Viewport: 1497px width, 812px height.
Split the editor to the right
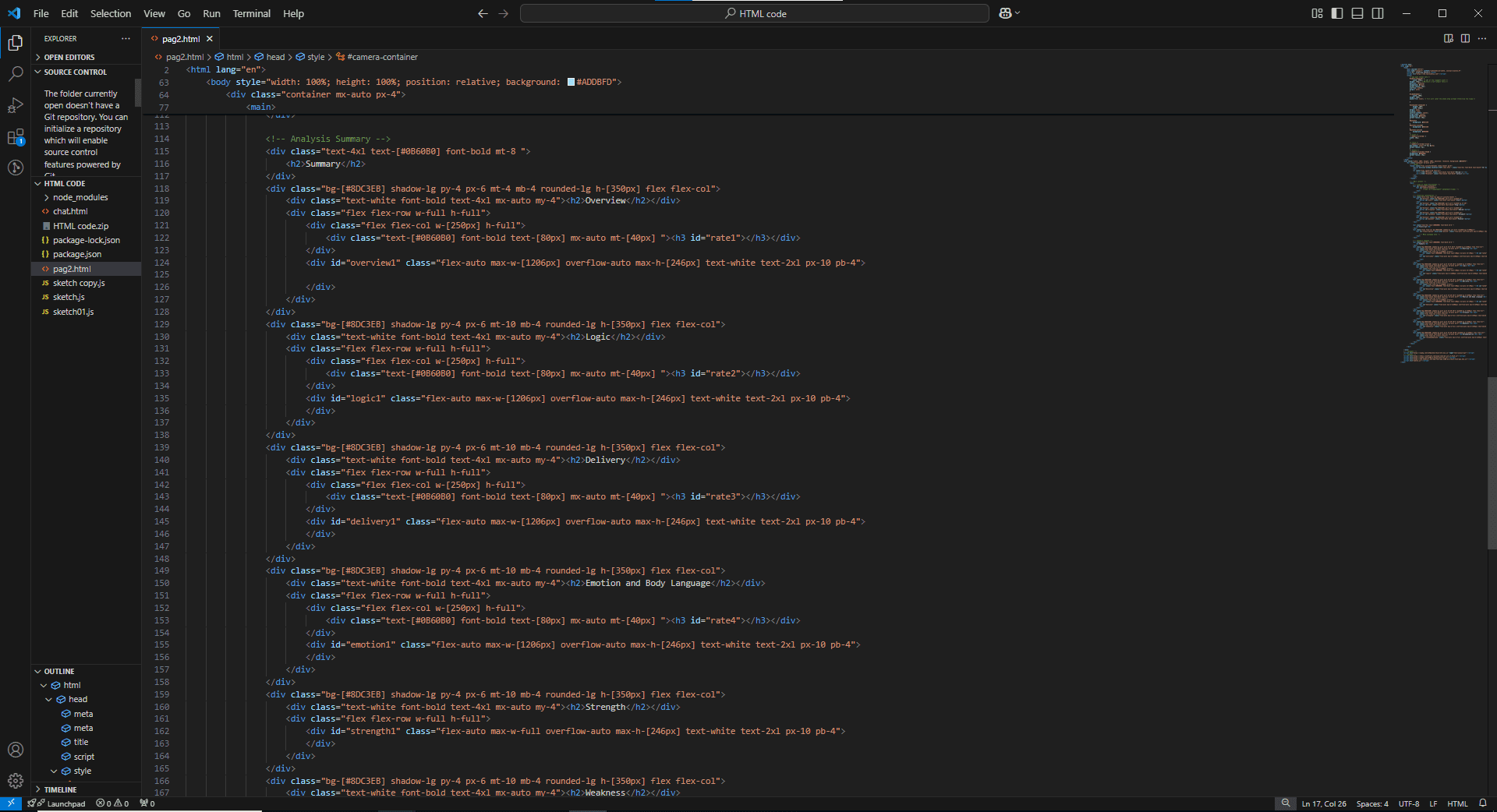pyautogui.click(x=1465, y=38)
